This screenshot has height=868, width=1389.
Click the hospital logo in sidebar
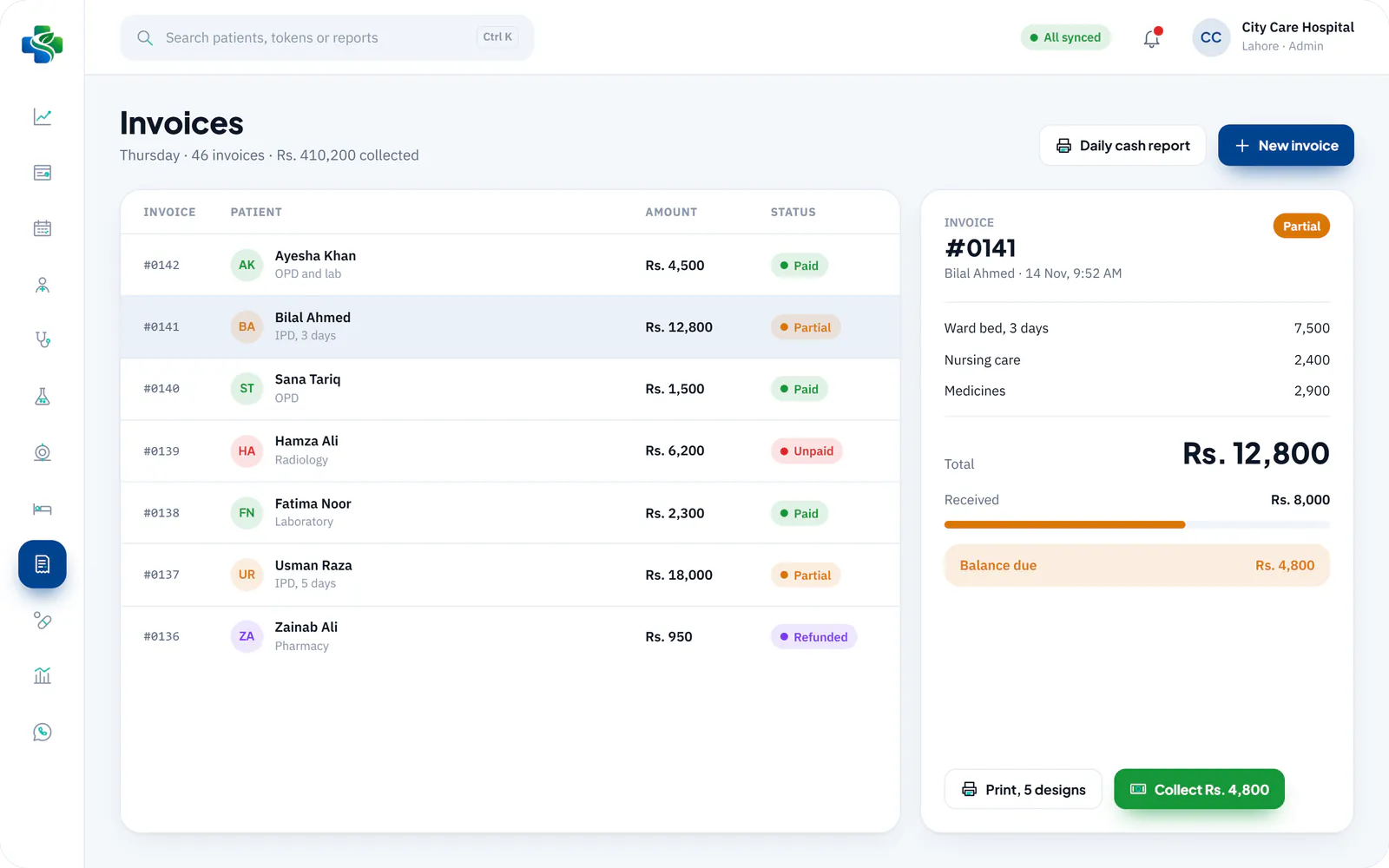point(43,43)
